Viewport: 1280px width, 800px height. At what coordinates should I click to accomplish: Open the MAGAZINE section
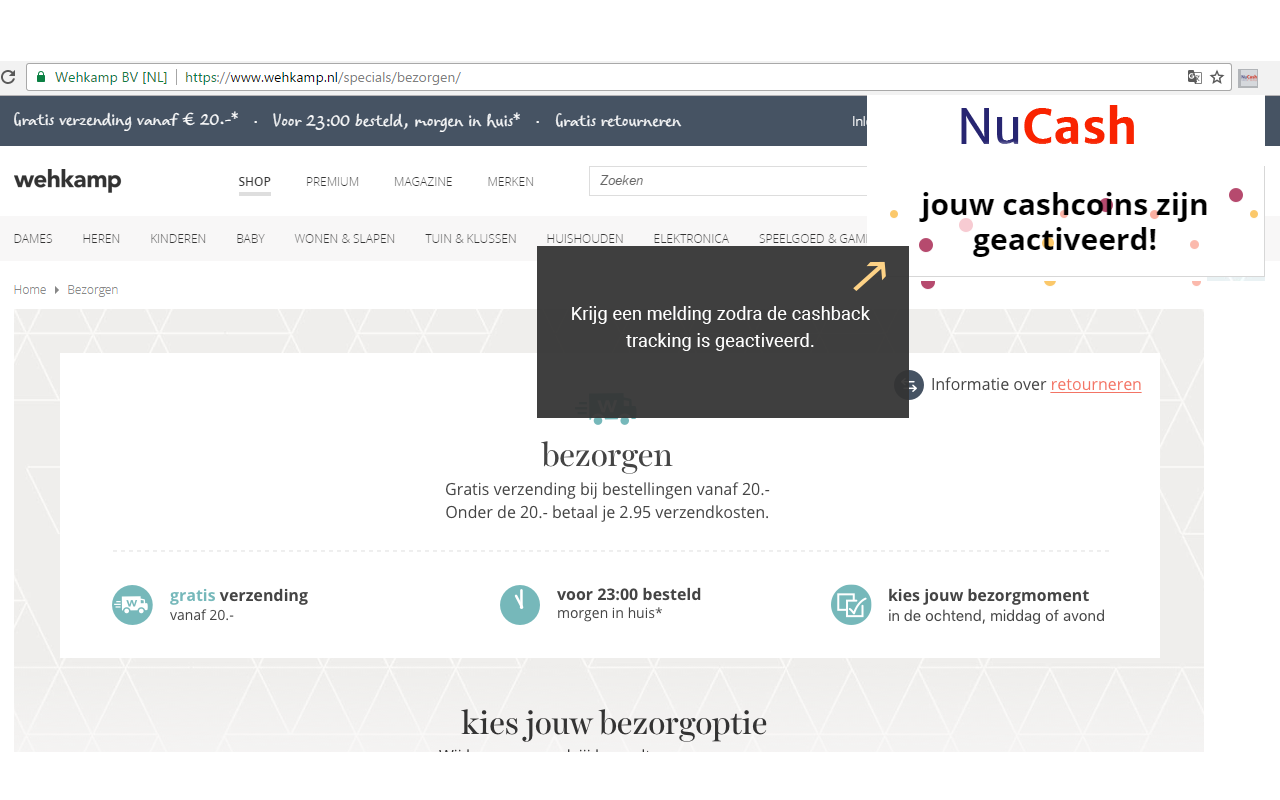pos(423,181)
